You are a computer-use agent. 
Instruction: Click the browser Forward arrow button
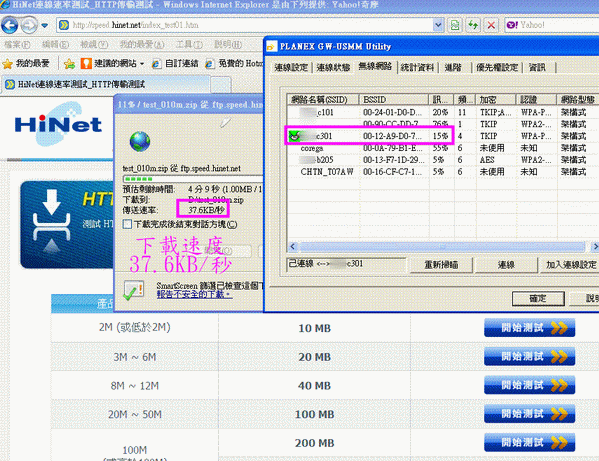tap(29, 25)
